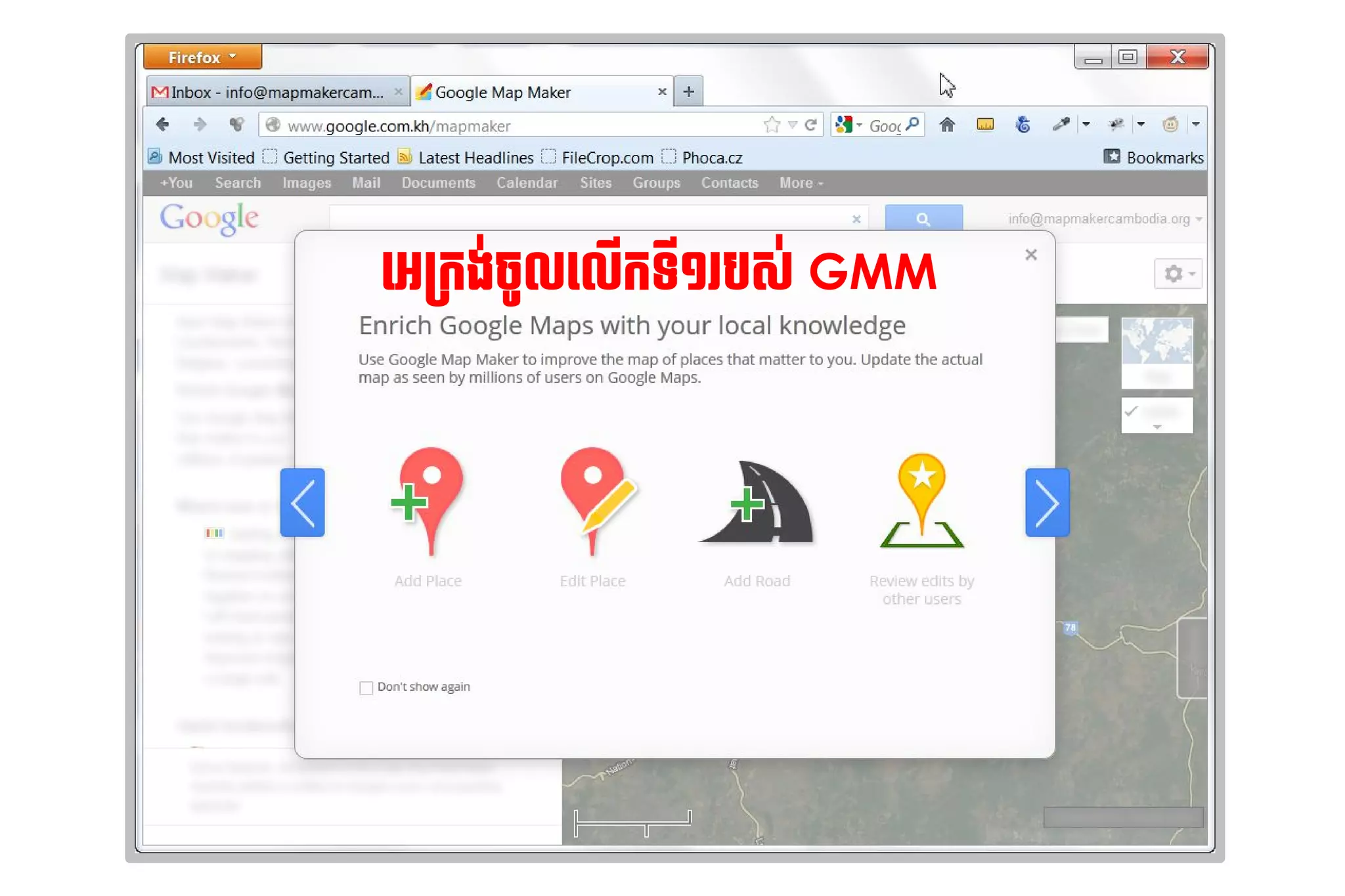Viewport: 1345px width, 896px height.
Task: Open FileCrop.com bookmark
Action: (x=598, y=158)
